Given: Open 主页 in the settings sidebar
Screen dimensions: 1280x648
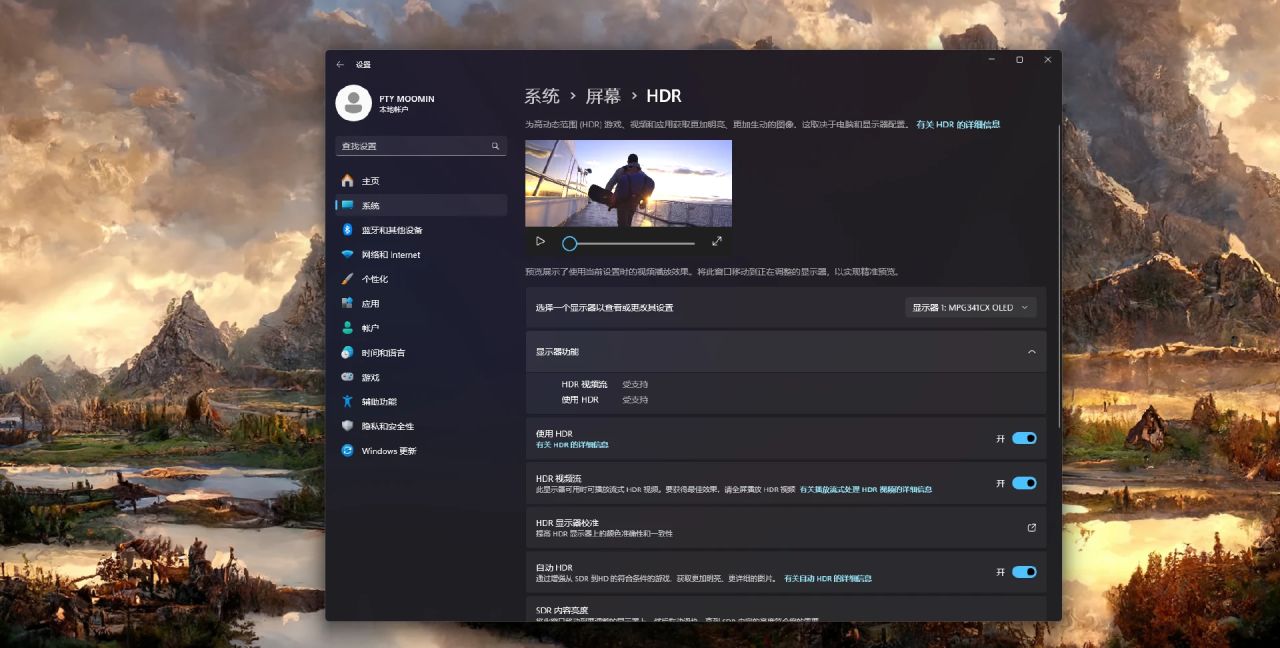Looking at the screenshot, I should point(421,181).
